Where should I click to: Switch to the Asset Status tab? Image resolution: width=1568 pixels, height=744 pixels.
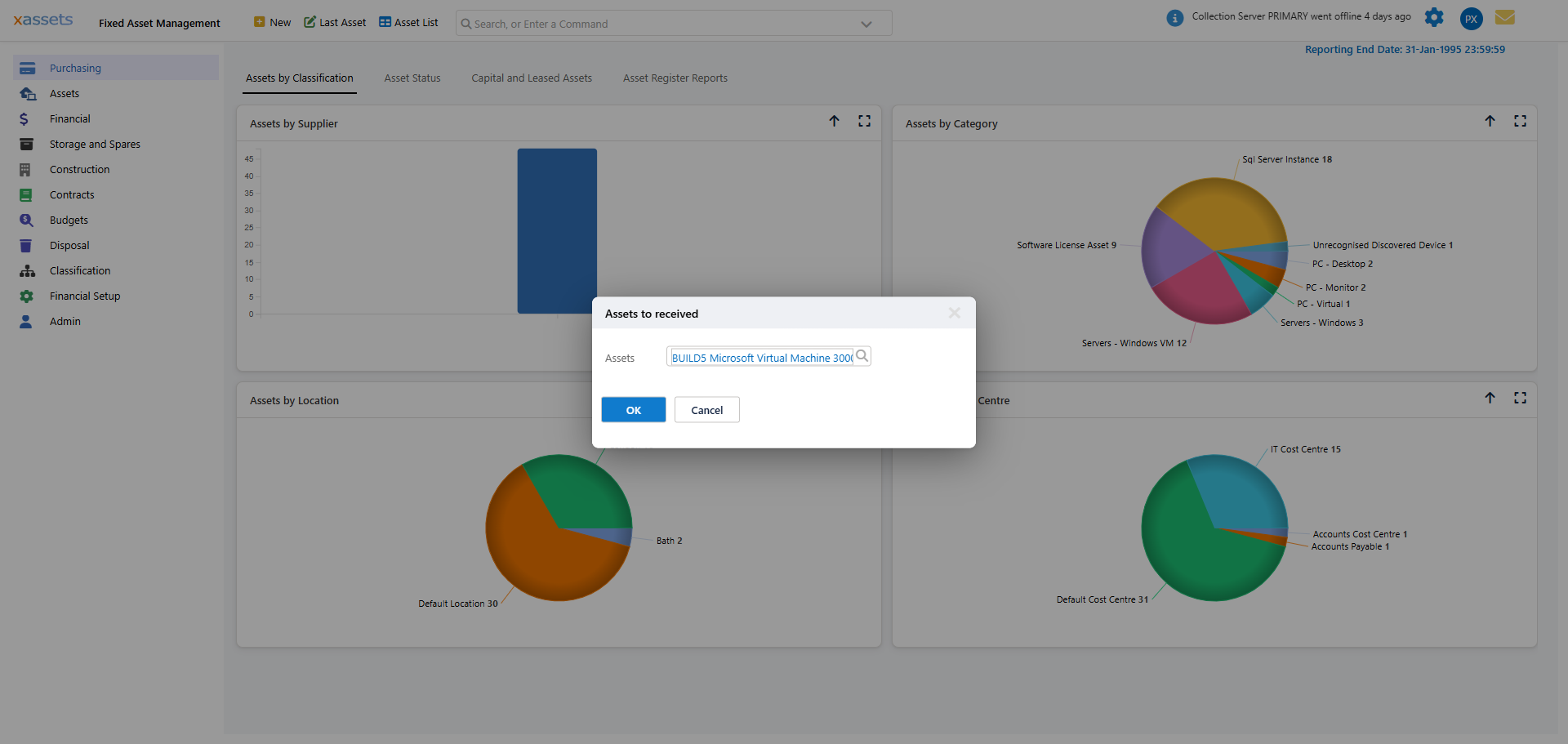point(412,78)
